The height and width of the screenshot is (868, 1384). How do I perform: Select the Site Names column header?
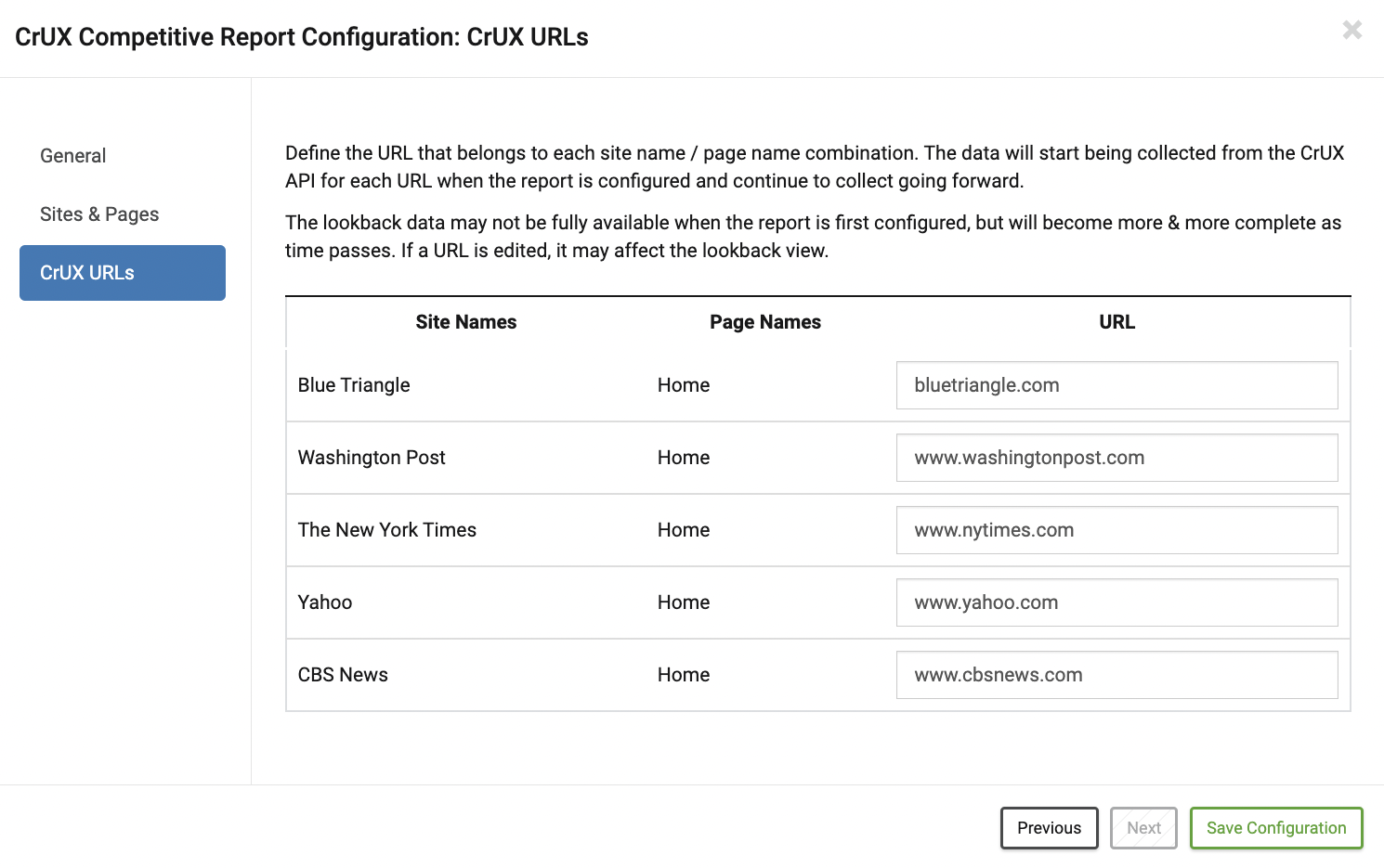pyautogui.click(x=466, y=322)
